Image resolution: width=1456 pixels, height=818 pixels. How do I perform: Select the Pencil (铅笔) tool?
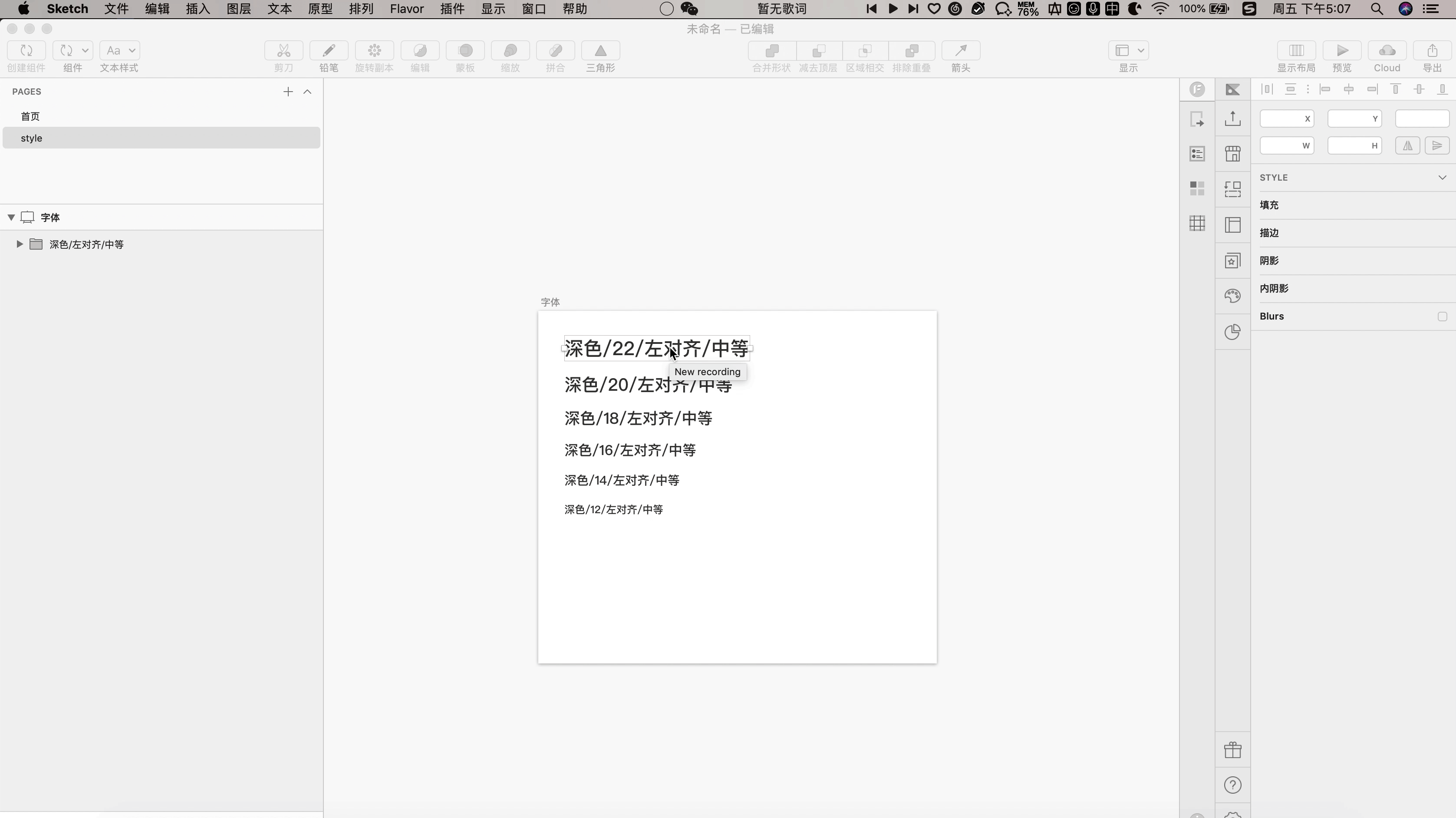[328, 51]
